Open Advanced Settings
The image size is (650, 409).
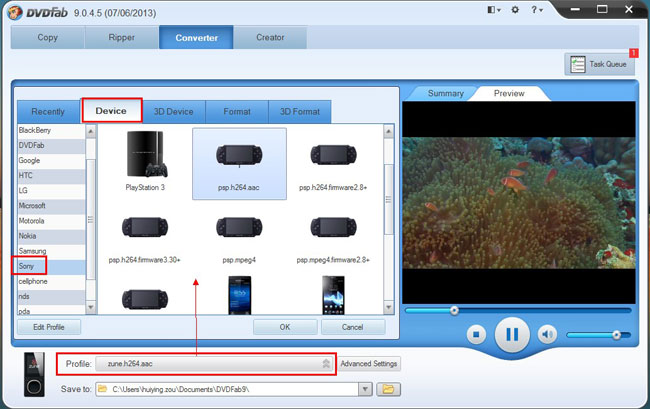369,363
